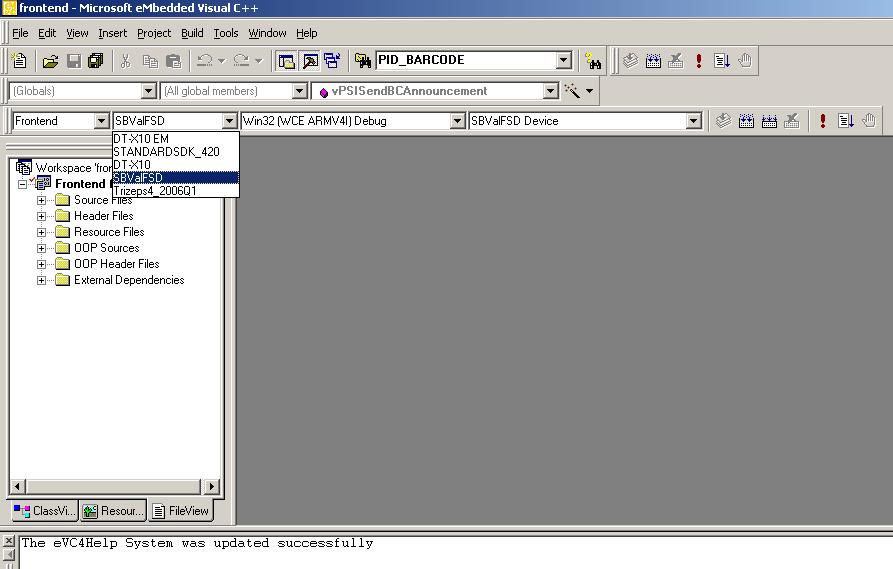Screen dimensions: 893x569
Task: Toggle the Output window button
Action: click(309, 61)
